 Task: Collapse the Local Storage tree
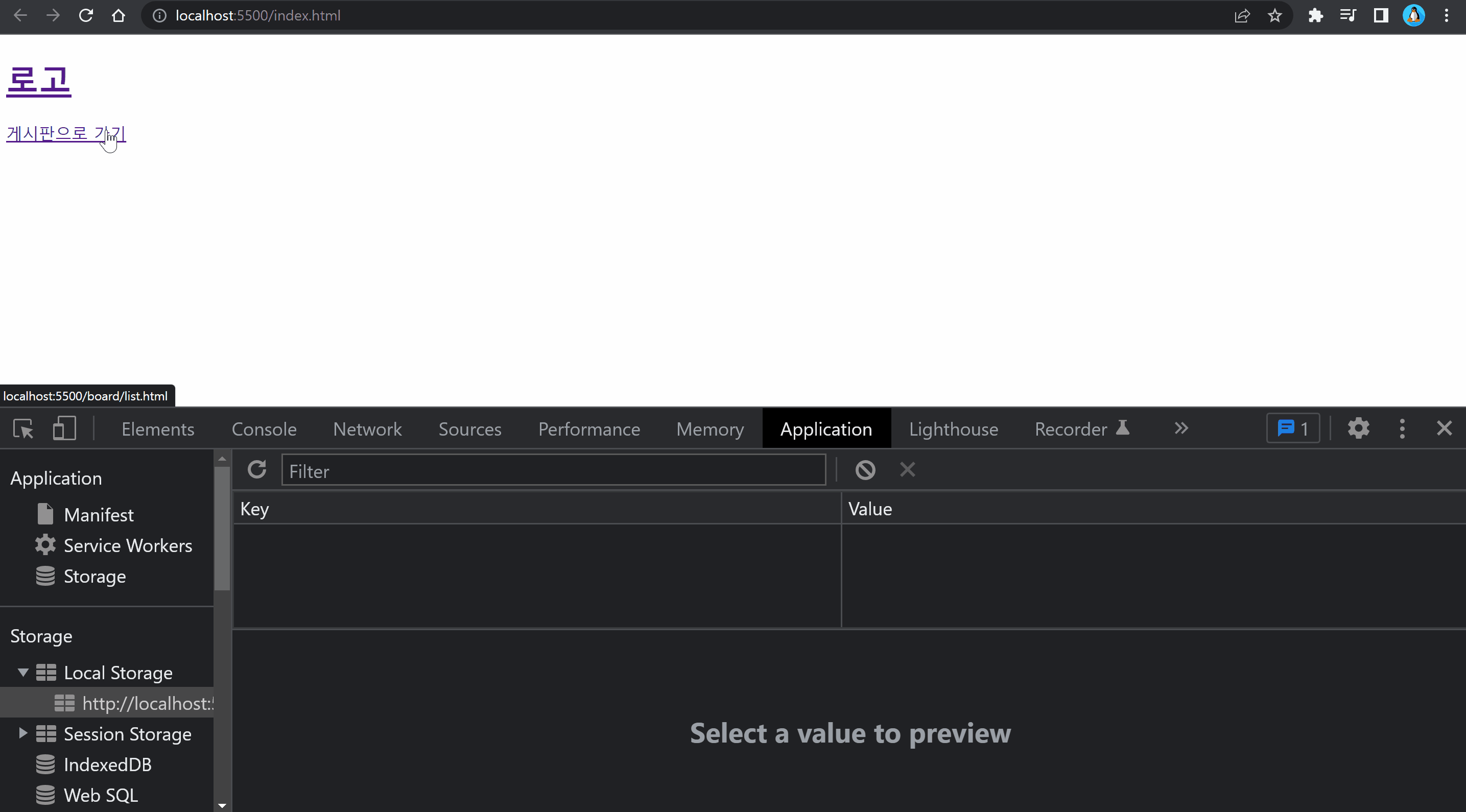tap(23, 673)
